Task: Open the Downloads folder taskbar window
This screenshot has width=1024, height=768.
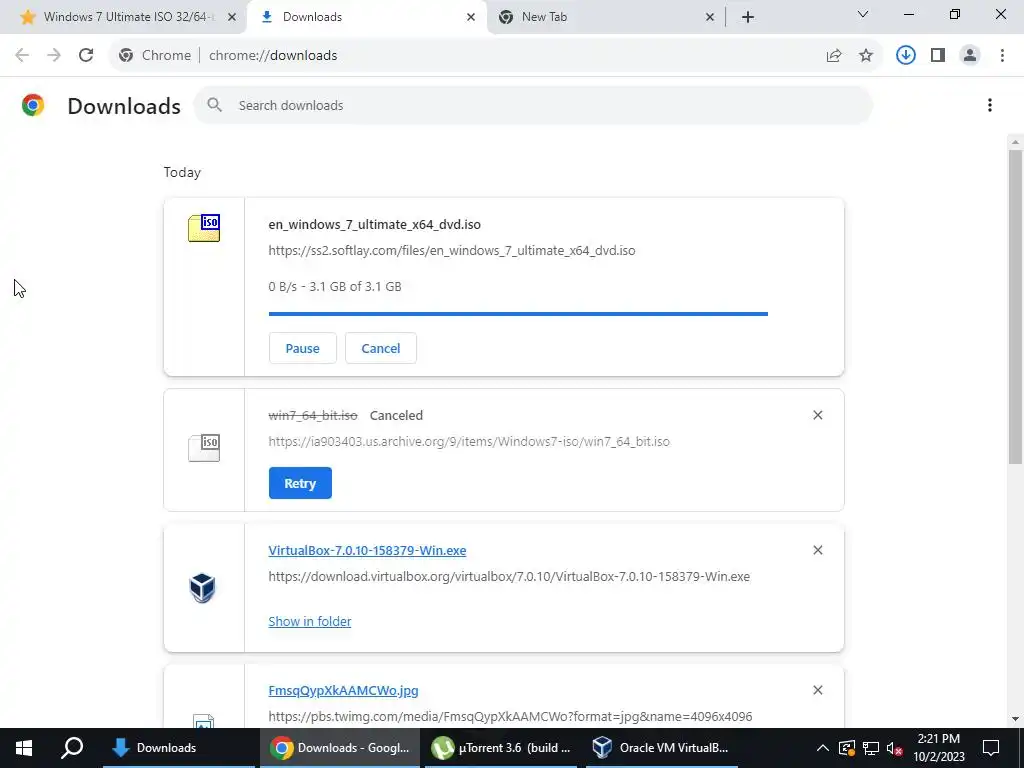Action: pyautogui.click(x=179, y=748)
